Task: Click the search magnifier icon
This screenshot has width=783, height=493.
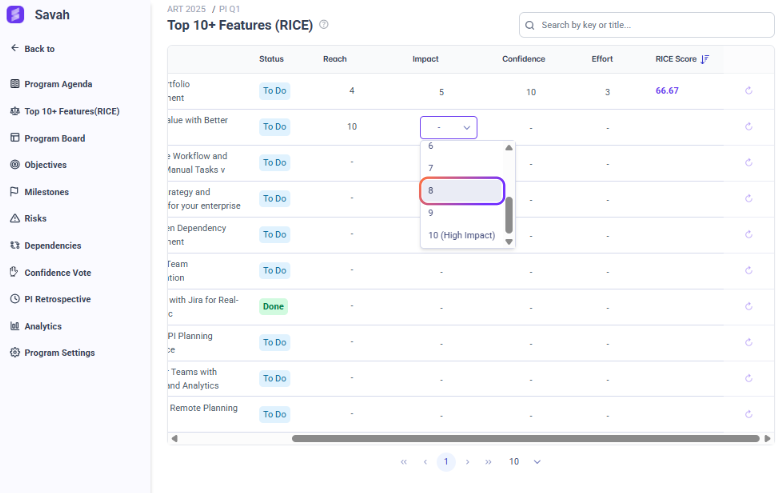Action: (530, 25)
